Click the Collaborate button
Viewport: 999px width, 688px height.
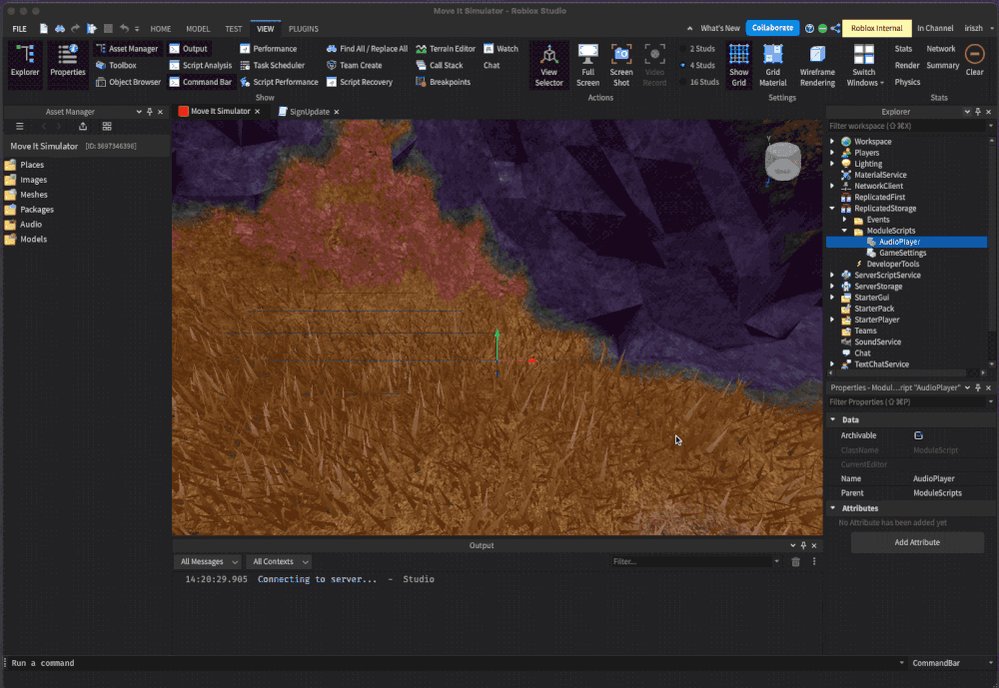[x=772, y=28]
